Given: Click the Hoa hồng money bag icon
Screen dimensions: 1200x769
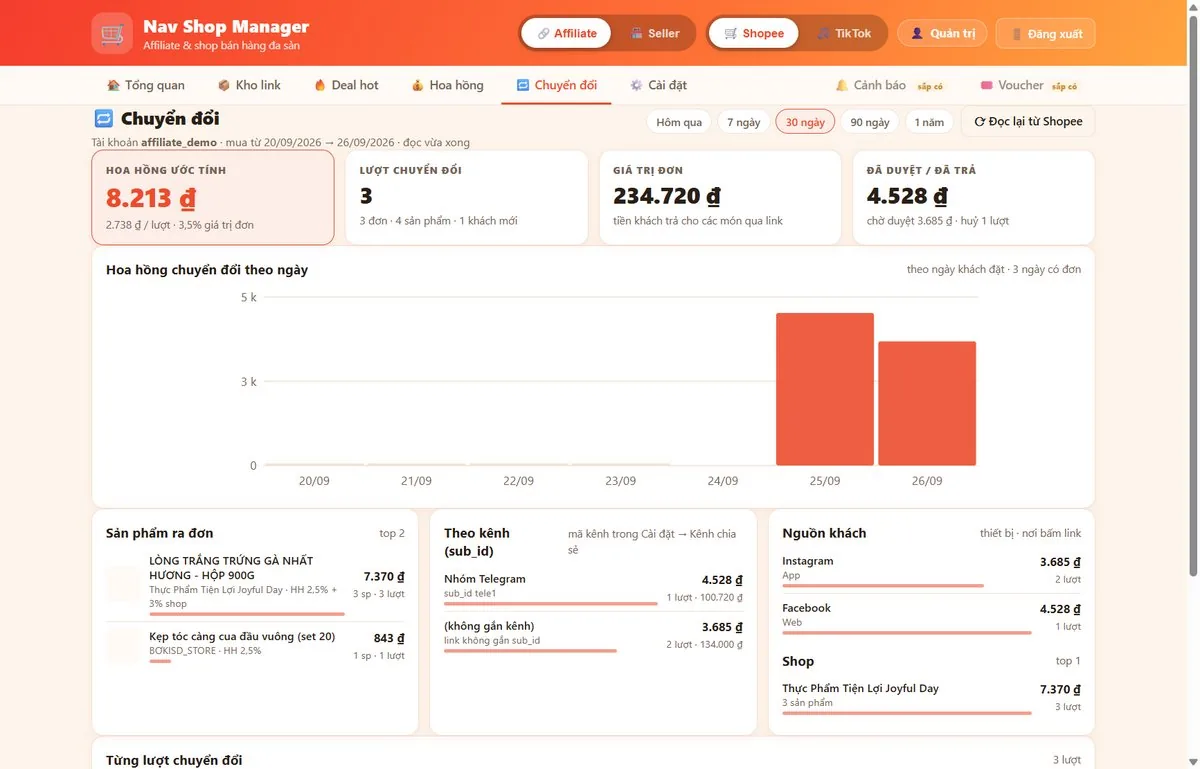Looking at the screenshot, I should coord(418,85).
